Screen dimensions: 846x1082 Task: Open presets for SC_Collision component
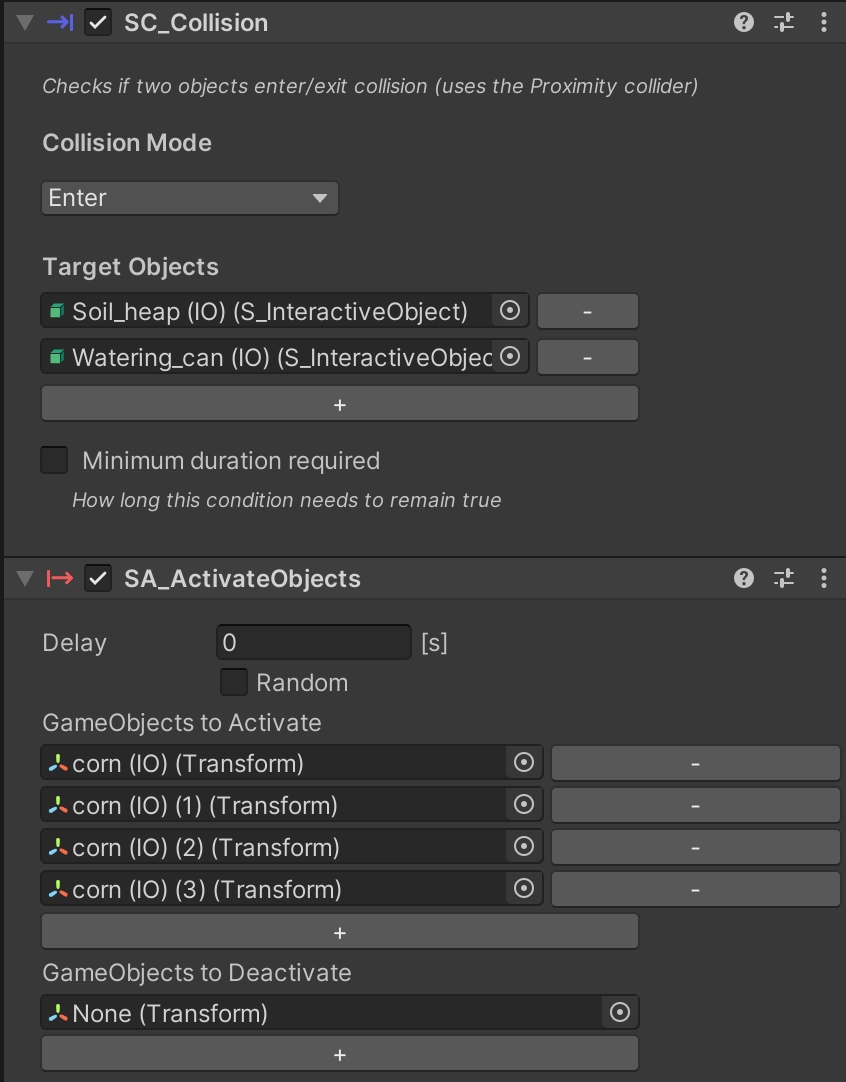point(784,22)
